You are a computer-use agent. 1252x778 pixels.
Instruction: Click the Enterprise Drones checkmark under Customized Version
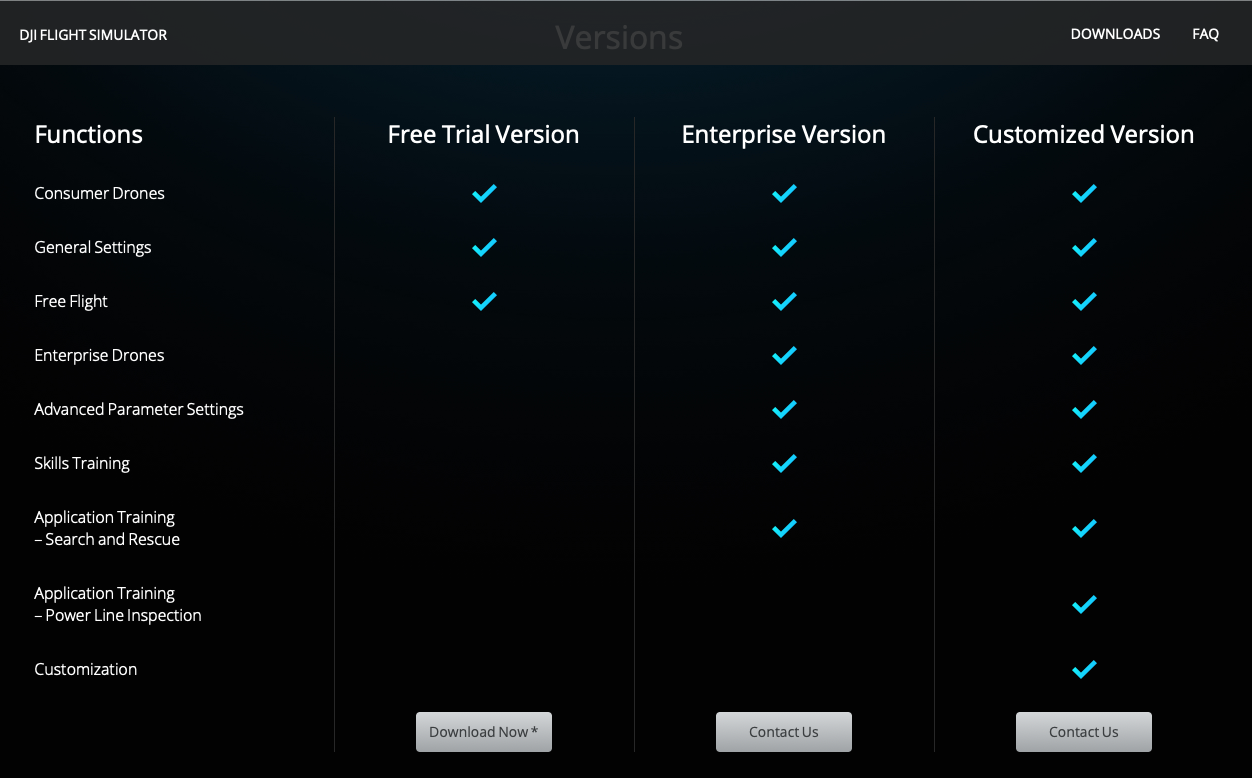click(x=1084, y=355)
